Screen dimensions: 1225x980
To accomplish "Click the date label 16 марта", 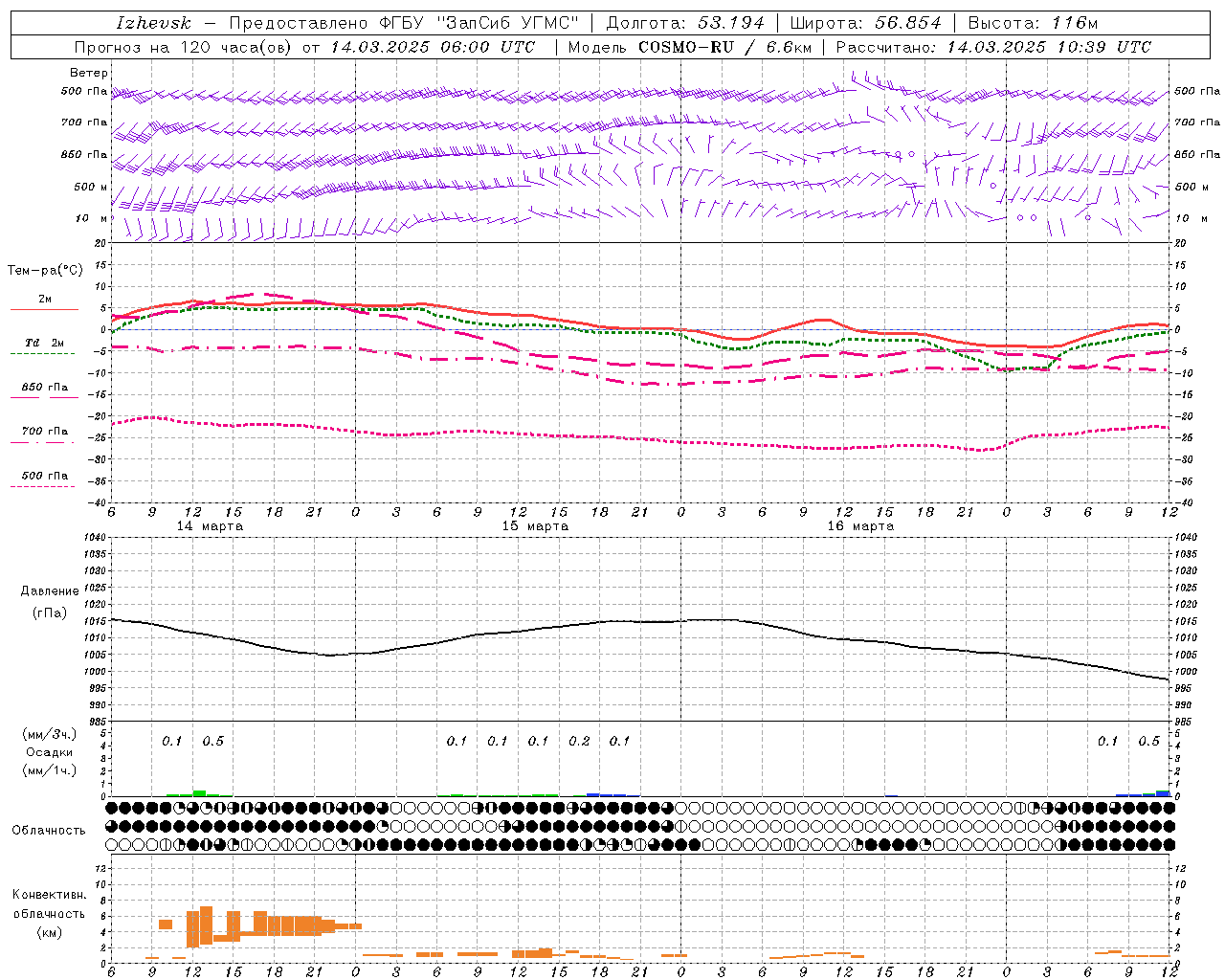I will (x=861, y=526).
